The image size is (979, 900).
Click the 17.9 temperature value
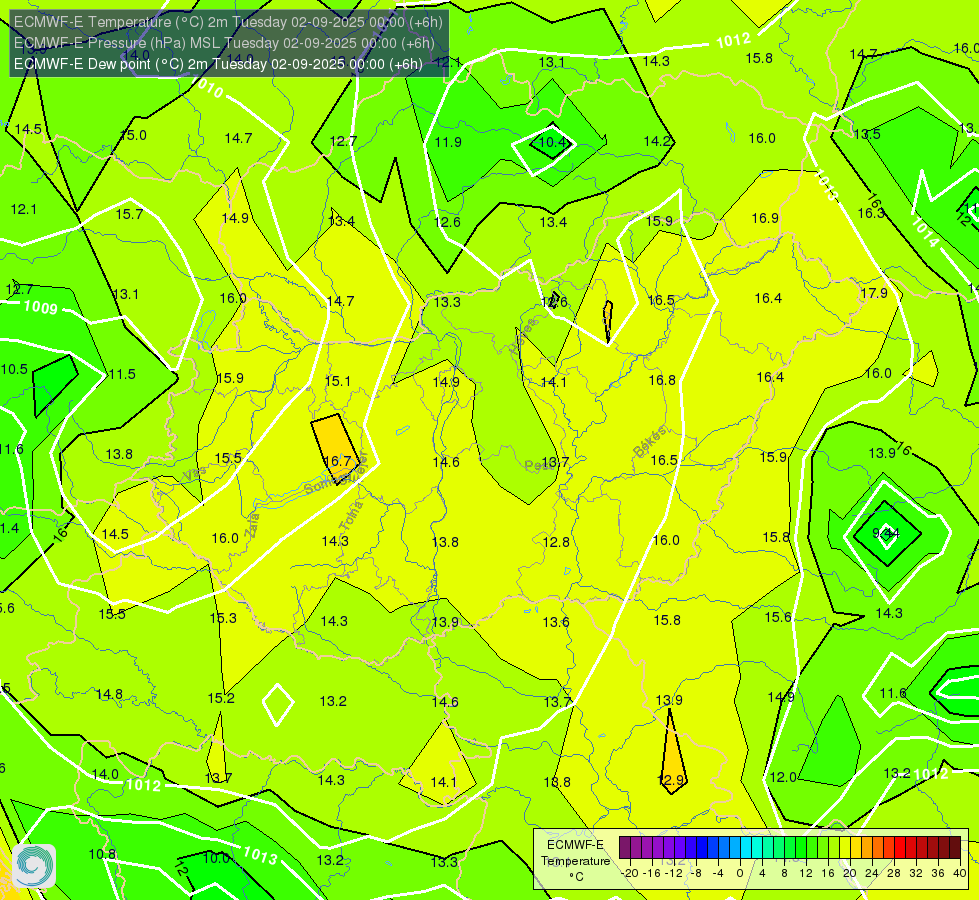pyautogui.click(x=873, y=293)
